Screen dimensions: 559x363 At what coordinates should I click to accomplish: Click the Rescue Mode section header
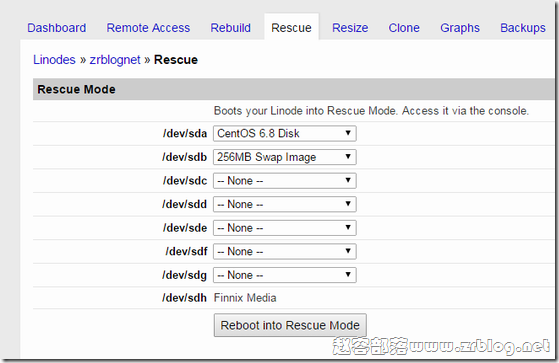click(294, 89)
